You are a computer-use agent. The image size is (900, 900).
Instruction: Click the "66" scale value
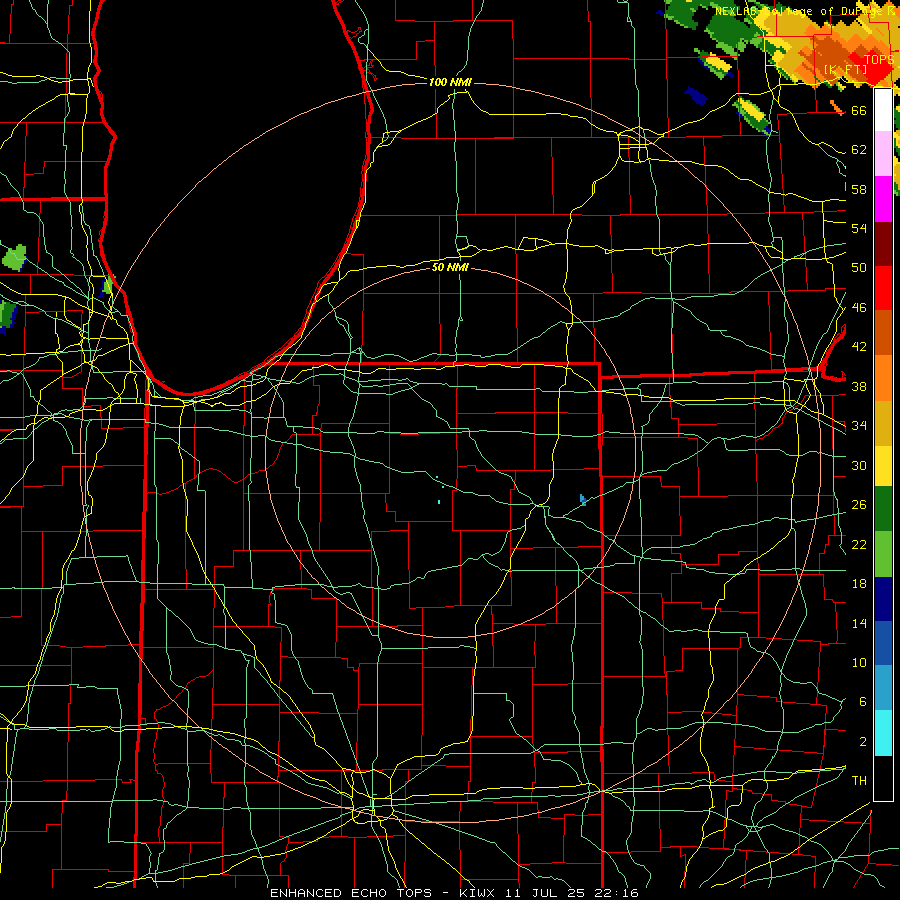[x=859, y=110]
